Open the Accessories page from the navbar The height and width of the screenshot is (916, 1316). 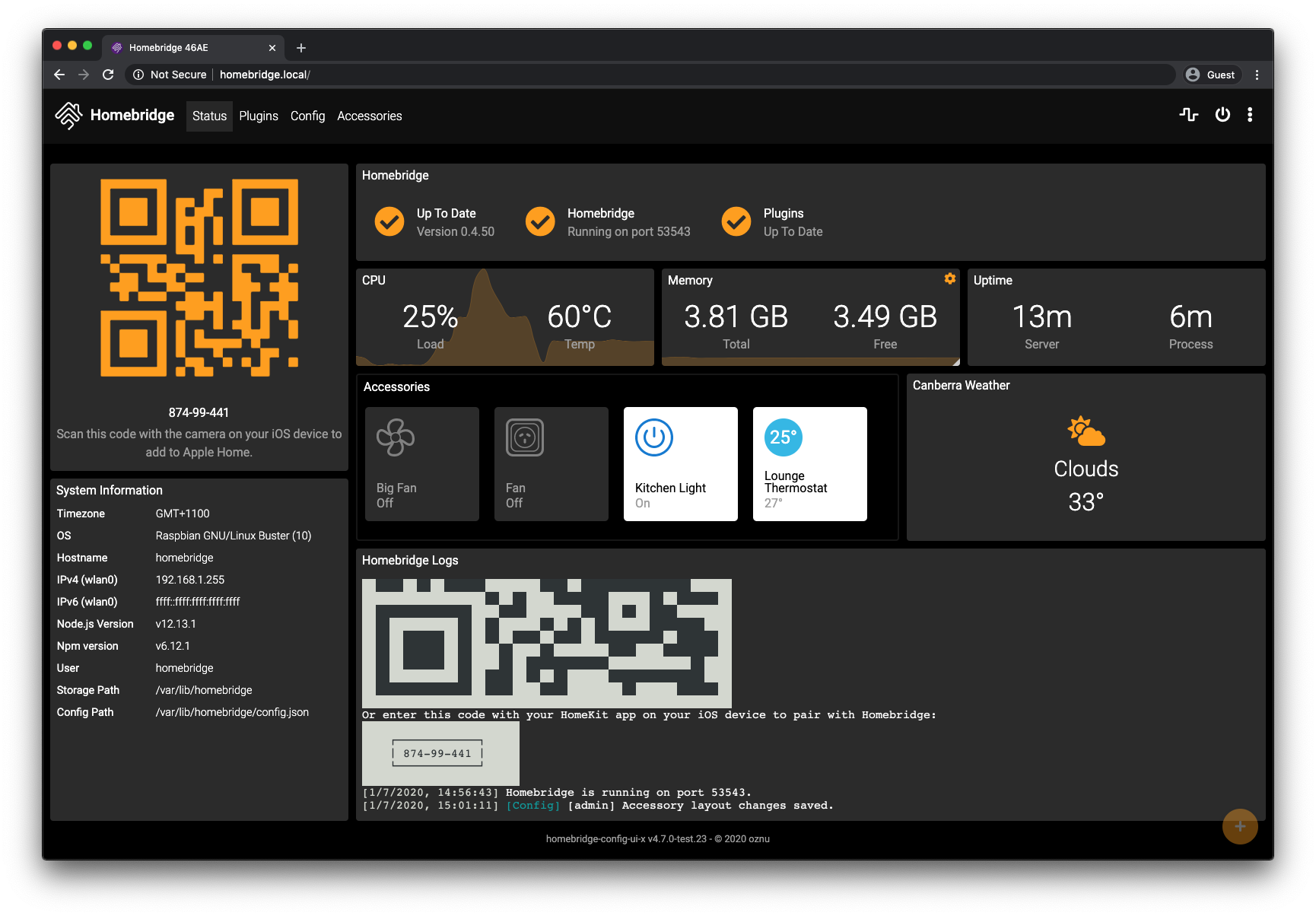[x=369, y=116]
